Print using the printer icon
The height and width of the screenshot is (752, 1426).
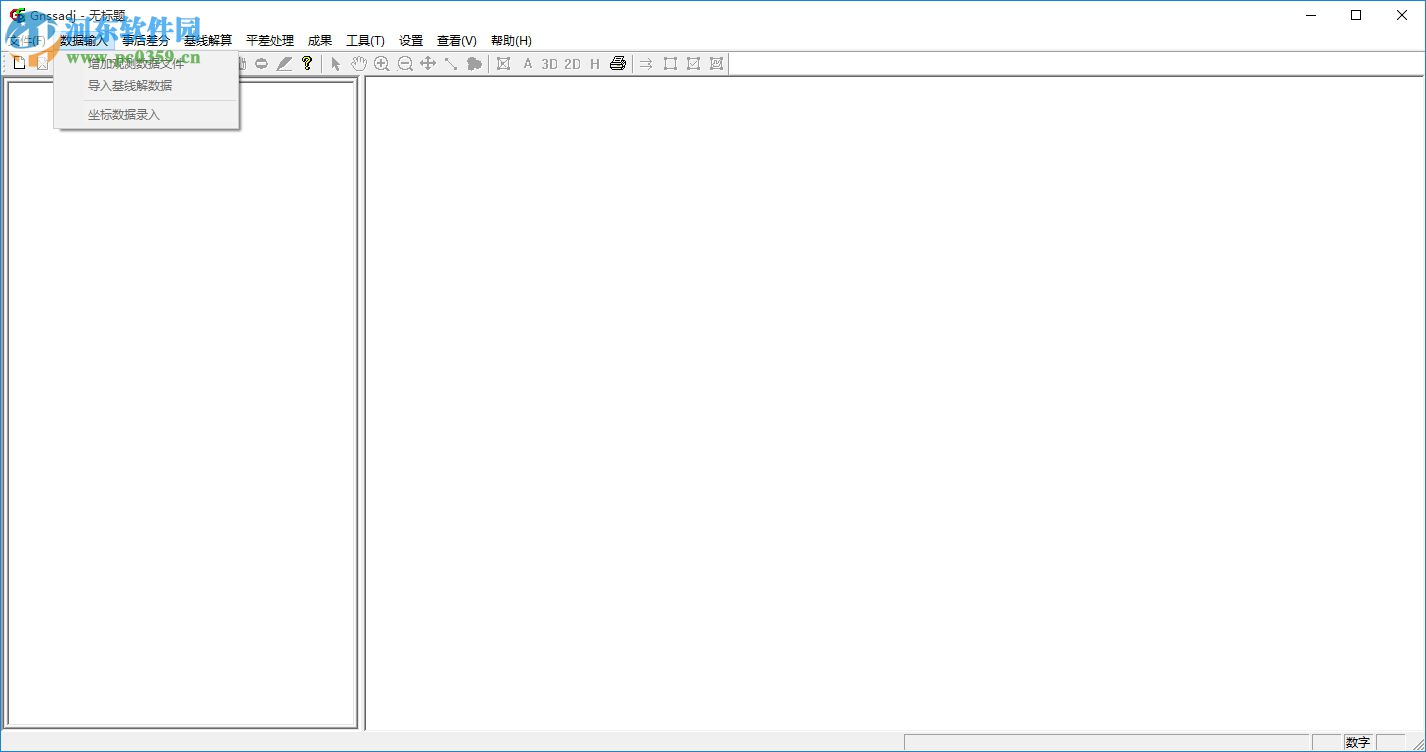618,64
